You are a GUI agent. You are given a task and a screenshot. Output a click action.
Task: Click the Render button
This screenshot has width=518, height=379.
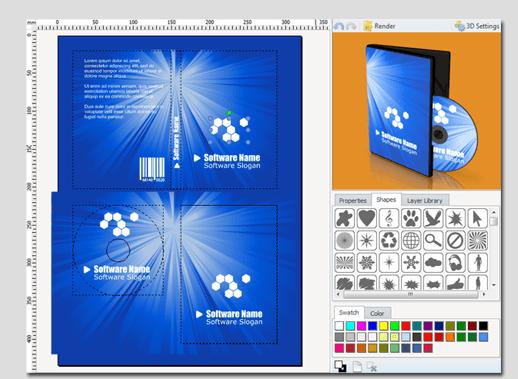(x=379, y=26)
